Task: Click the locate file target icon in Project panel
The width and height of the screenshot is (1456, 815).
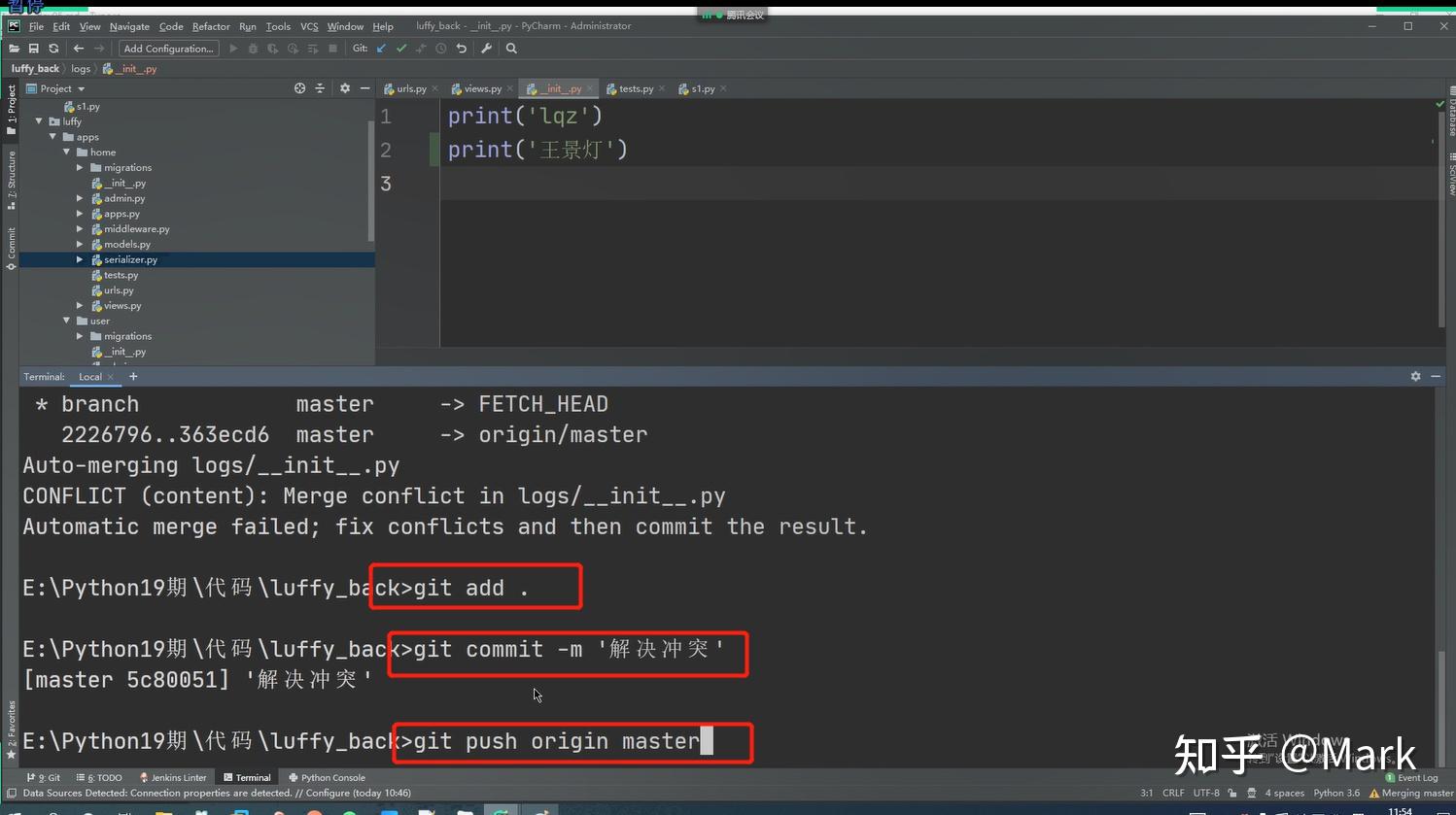Action: click(299, 88)
